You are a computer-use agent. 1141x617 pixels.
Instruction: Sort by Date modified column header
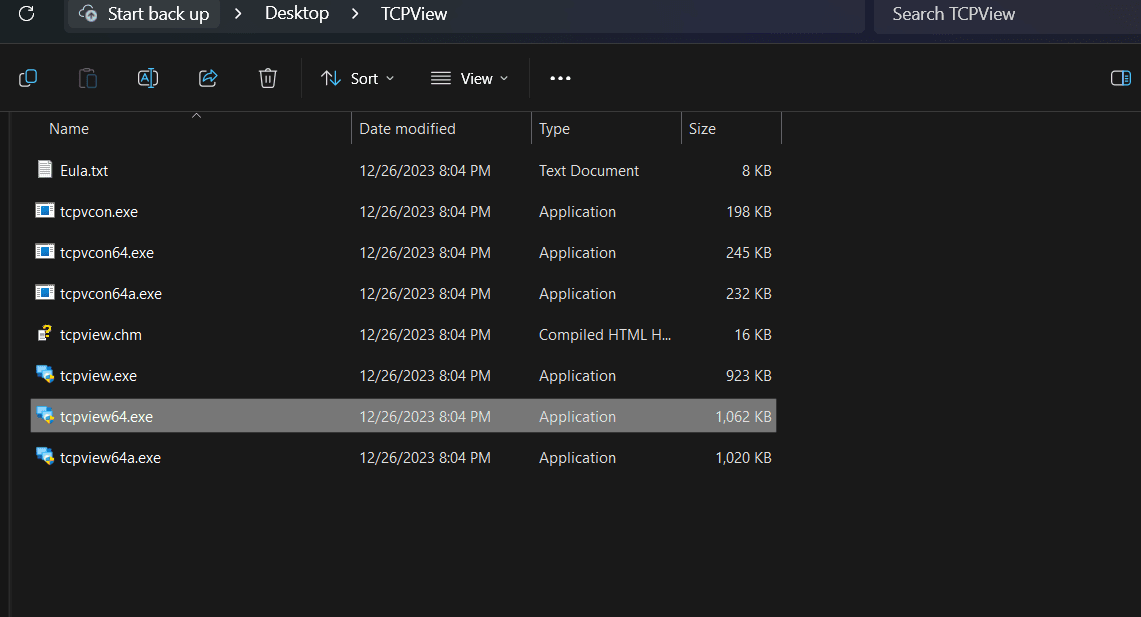click(408, 129)
